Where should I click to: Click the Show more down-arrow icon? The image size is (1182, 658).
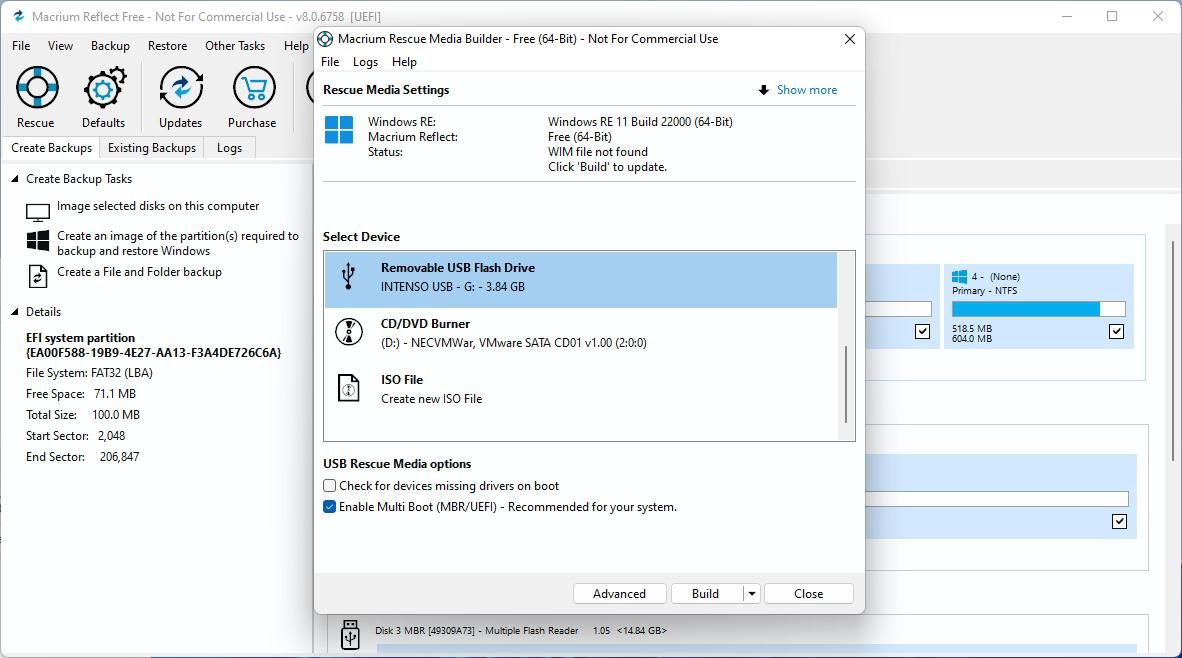pyautogui.click(x=764, y=90)
